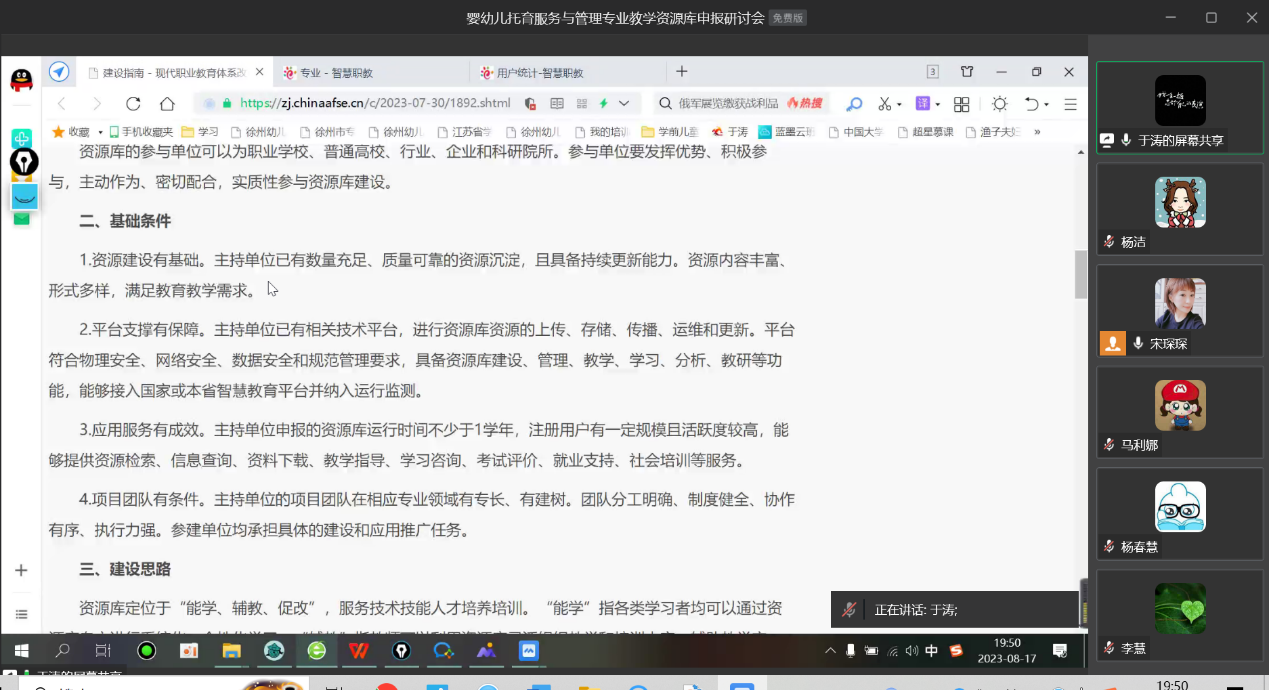Click the page vertical scrollbar thumb
This screenshot has height=690, width=1269.
point(1080,273)
